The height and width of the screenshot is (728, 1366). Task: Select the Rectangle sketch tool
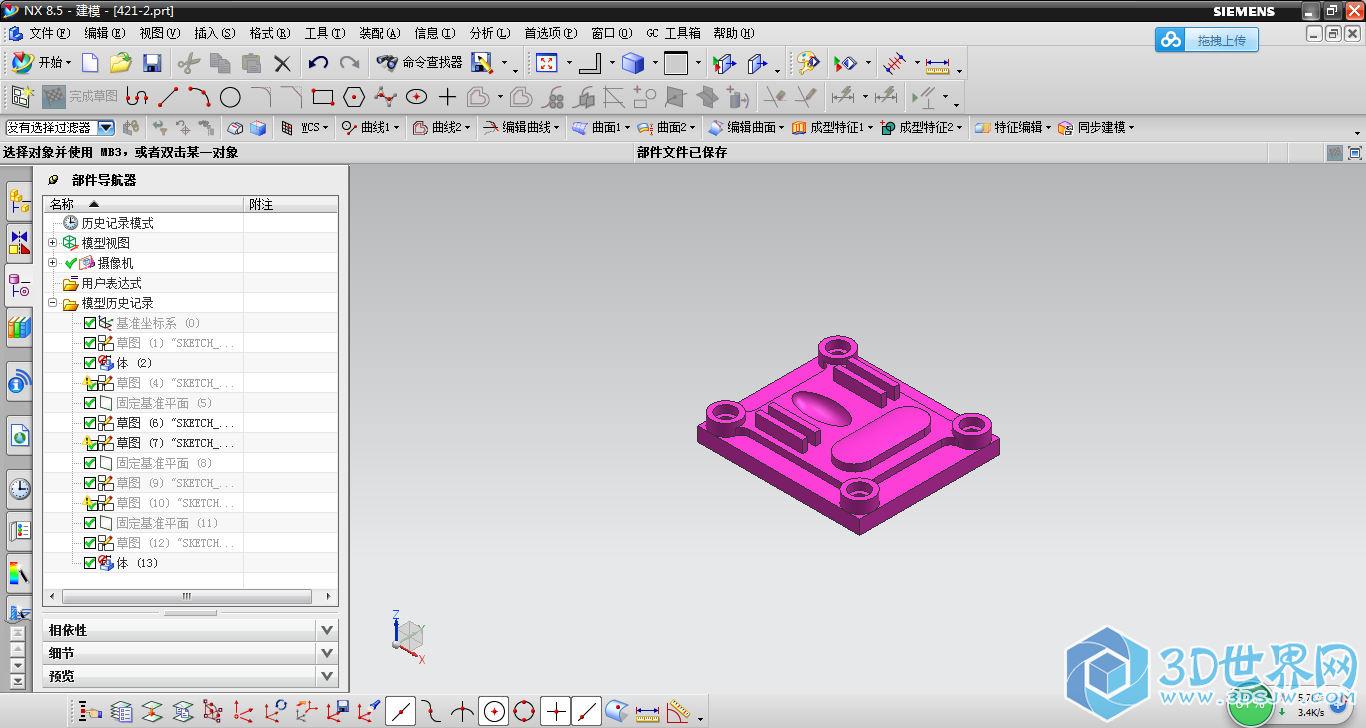click(x=322, y=97)
